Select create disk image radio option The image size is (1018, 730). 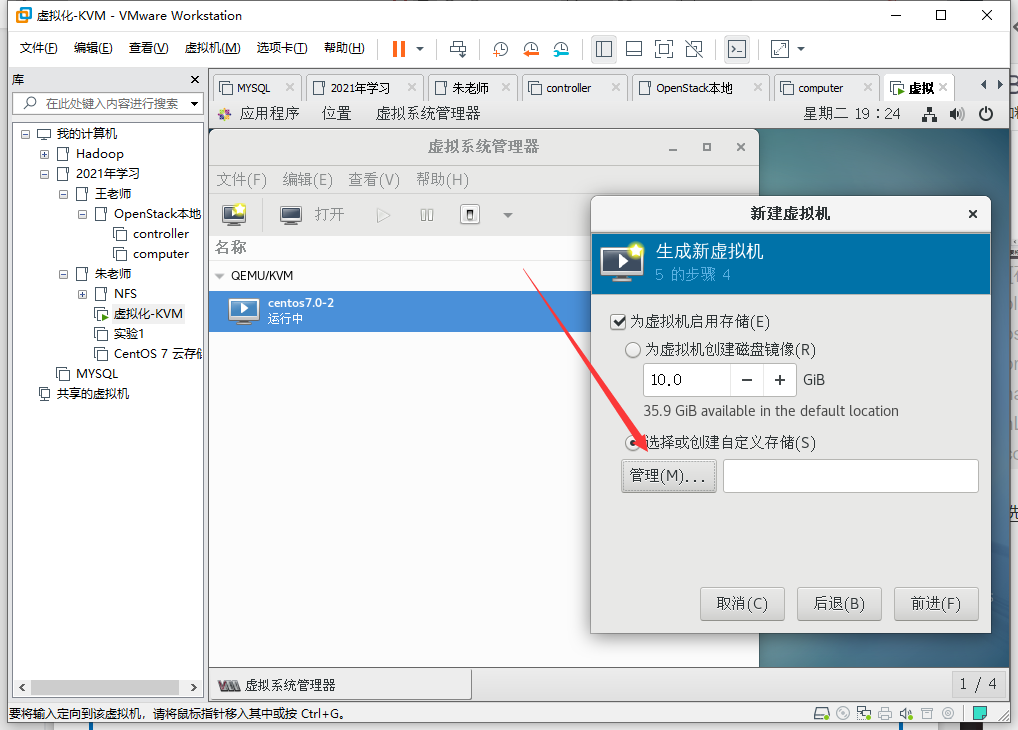(632, 350)
